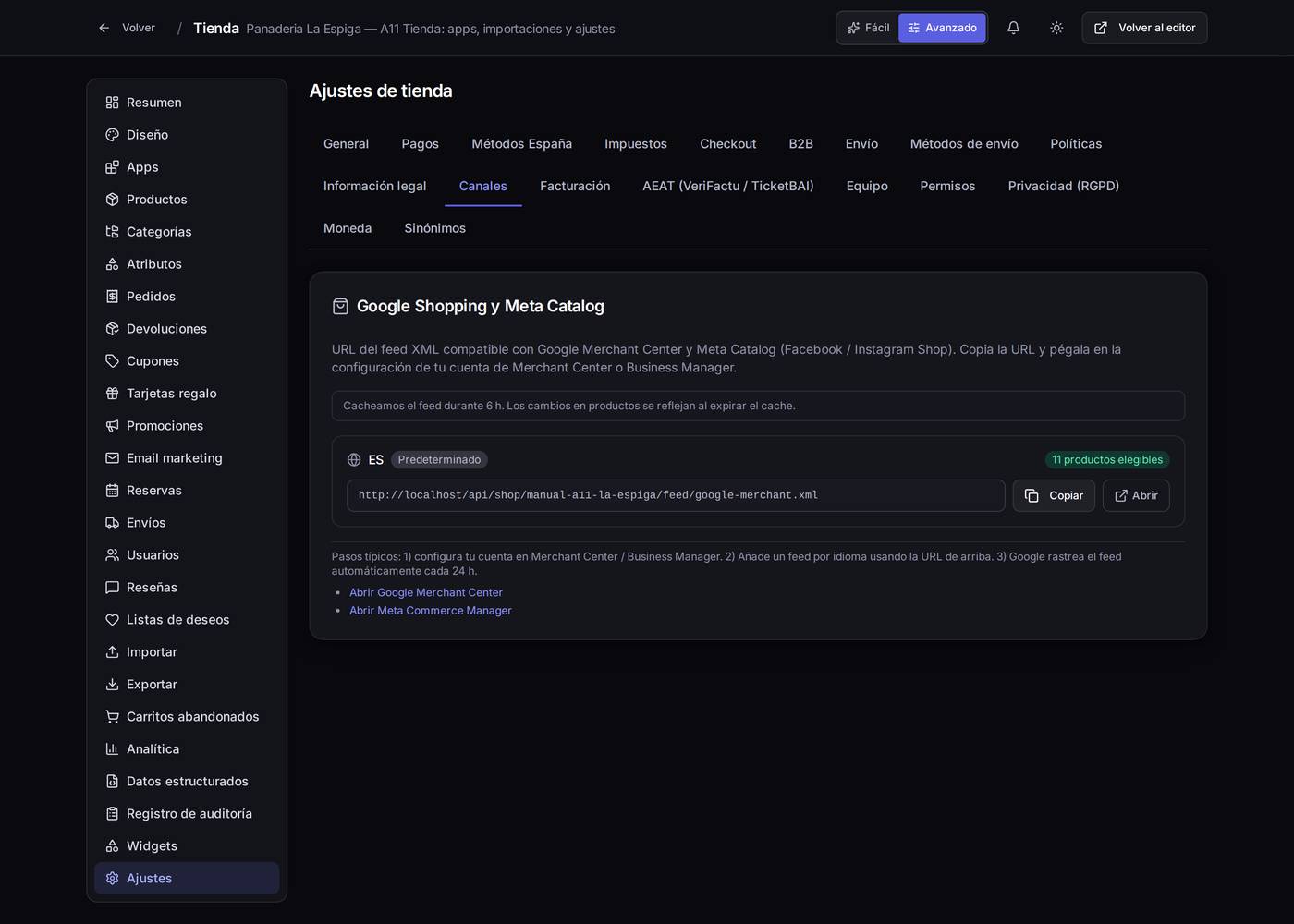Screen dimensions: 1294x924
Task: Click the feed cache notice text
Action: pyautogui.click(x=569, y=407)
